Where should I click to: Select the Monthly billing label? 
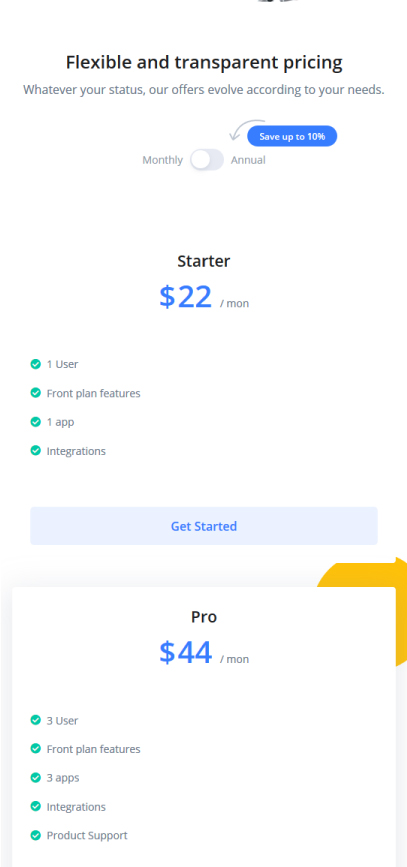tap(163, 160)
